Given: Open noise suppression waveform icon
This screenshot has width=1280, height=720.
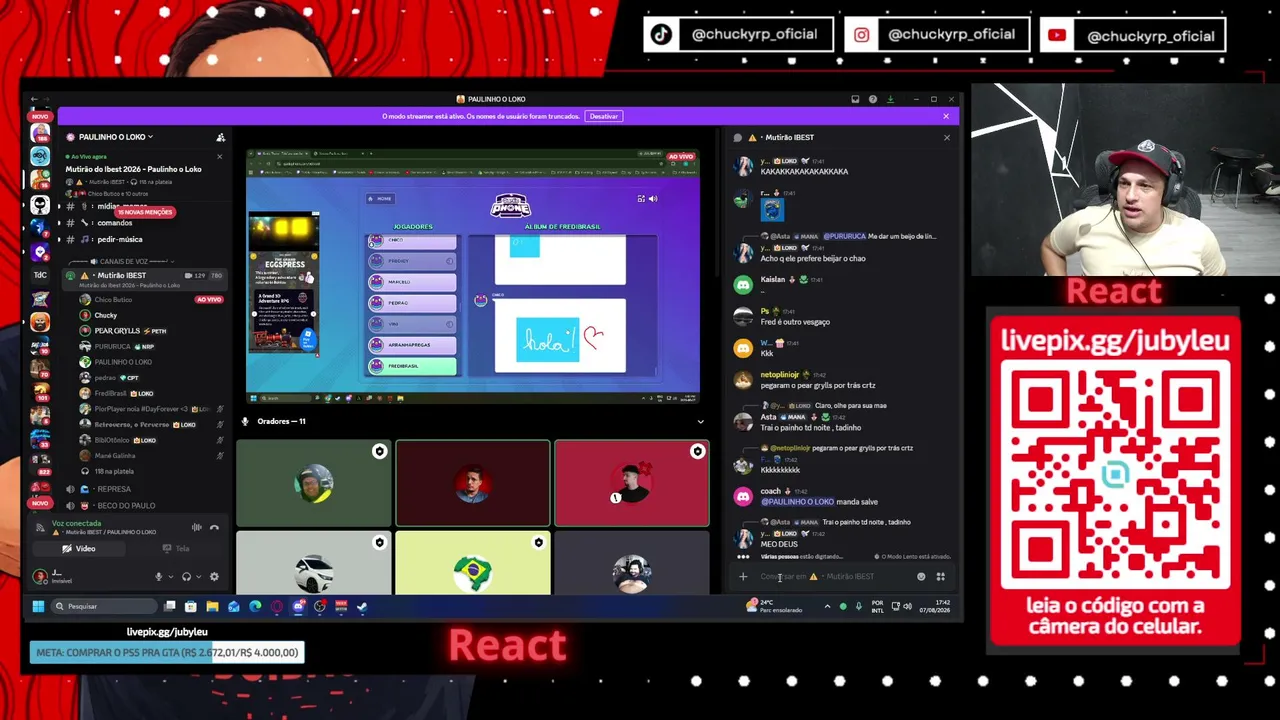Looking at the screenshot, I should coord(197,527).
